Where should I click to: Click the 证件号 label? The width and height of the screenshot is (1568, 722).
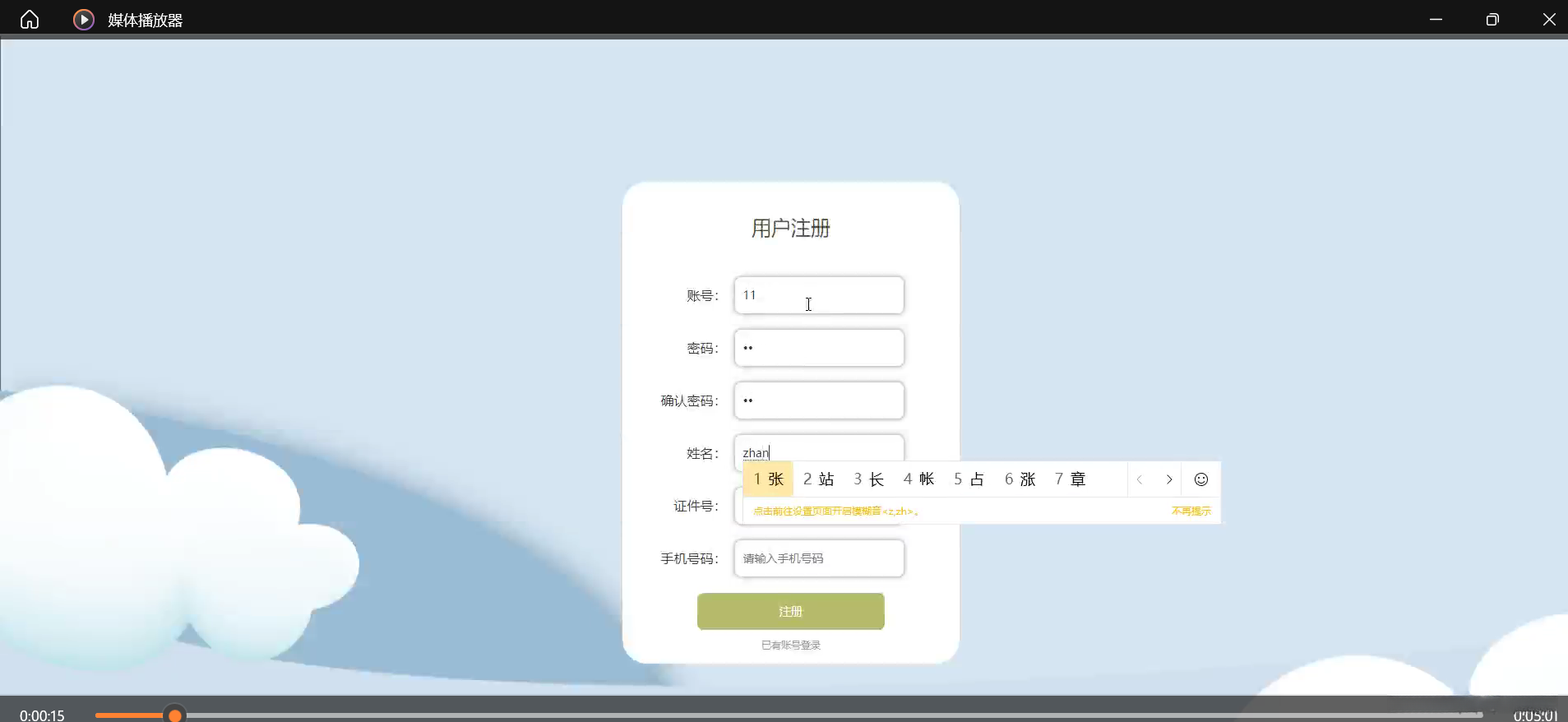696,506
